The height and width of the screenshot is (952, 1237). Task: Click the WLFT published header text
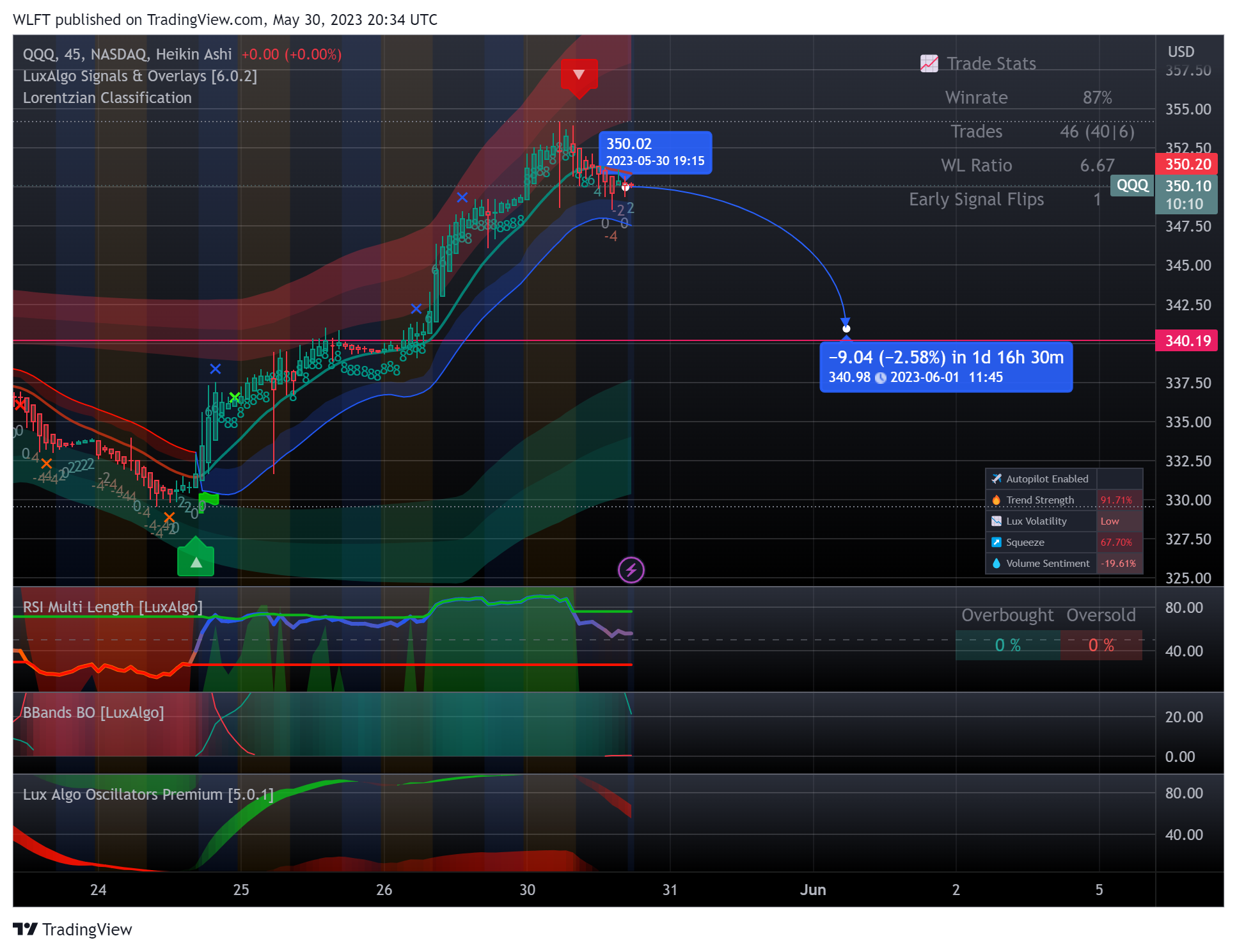pyautogui.click(x=225, y=19)
